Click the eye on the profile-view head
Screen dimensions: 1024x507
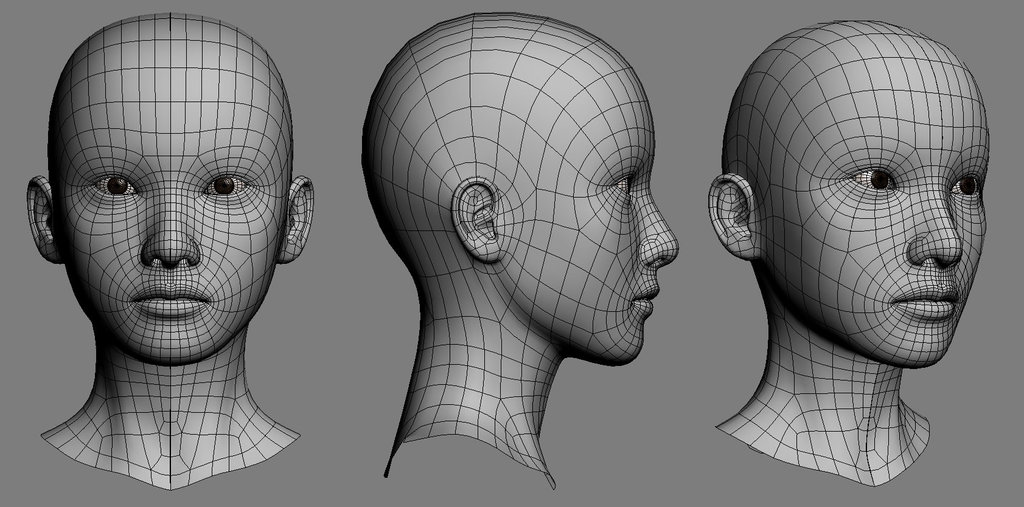(x=625, y=185)
